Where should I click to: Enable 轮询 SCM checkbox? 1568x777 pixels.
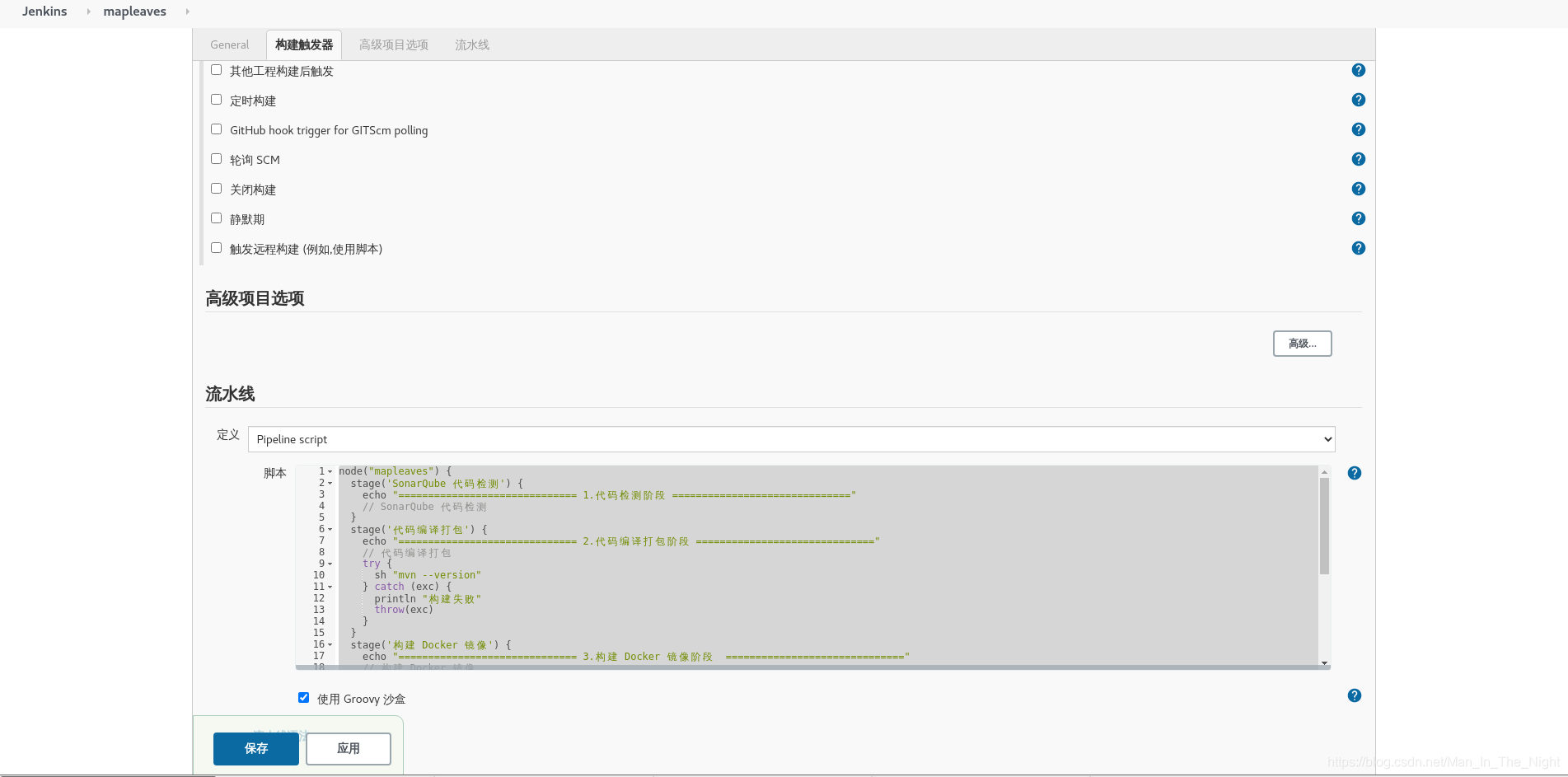pyautogui.click(x=216, y=159)
